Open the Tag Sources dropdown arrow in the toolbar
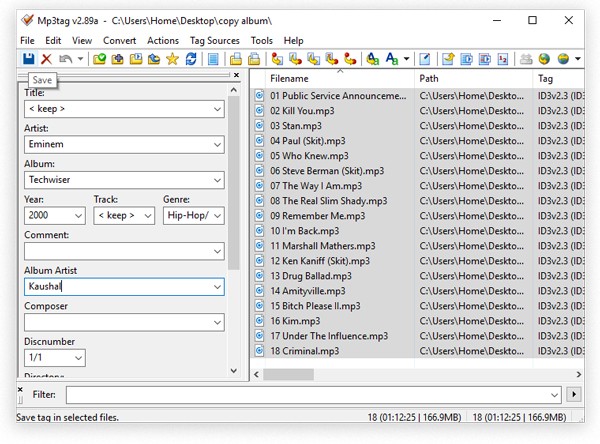The height and width of the screenshot is (444, 600). coord(578,59)
